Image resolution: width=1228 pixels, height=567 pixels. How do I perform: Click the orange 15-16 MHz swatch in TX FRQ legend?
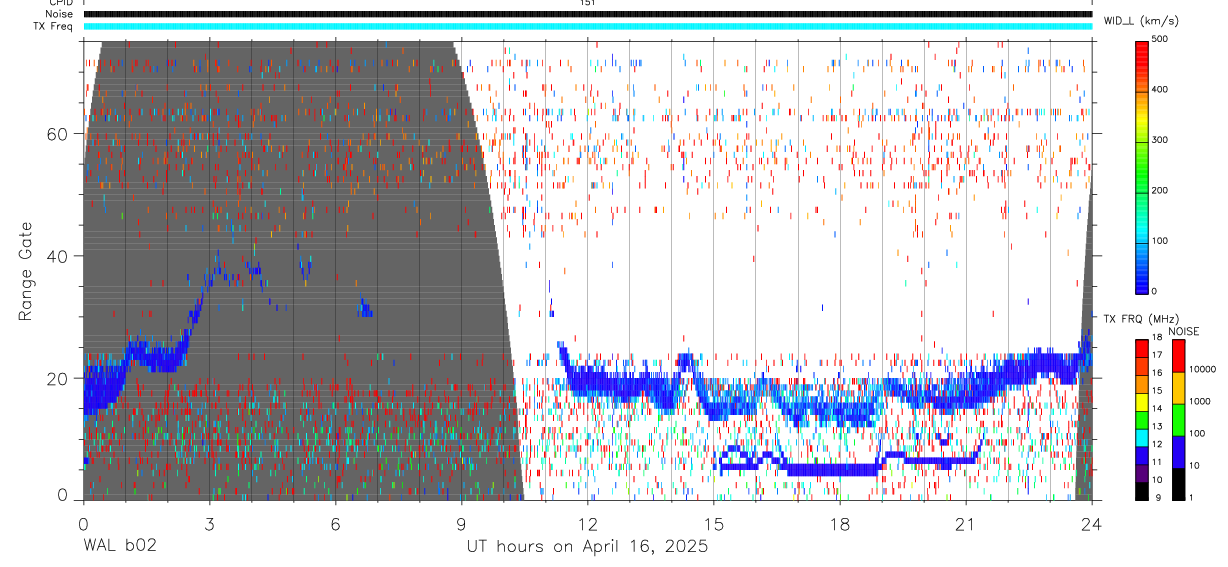click(1142, 384)
